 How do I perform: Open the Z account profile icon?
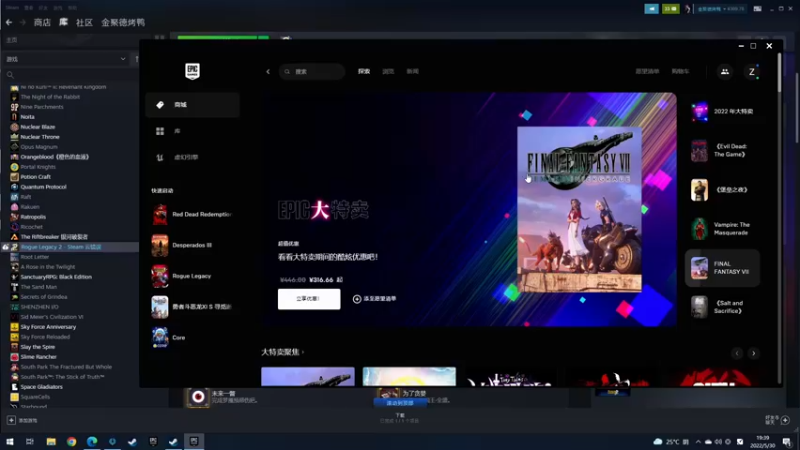point(752,72)
